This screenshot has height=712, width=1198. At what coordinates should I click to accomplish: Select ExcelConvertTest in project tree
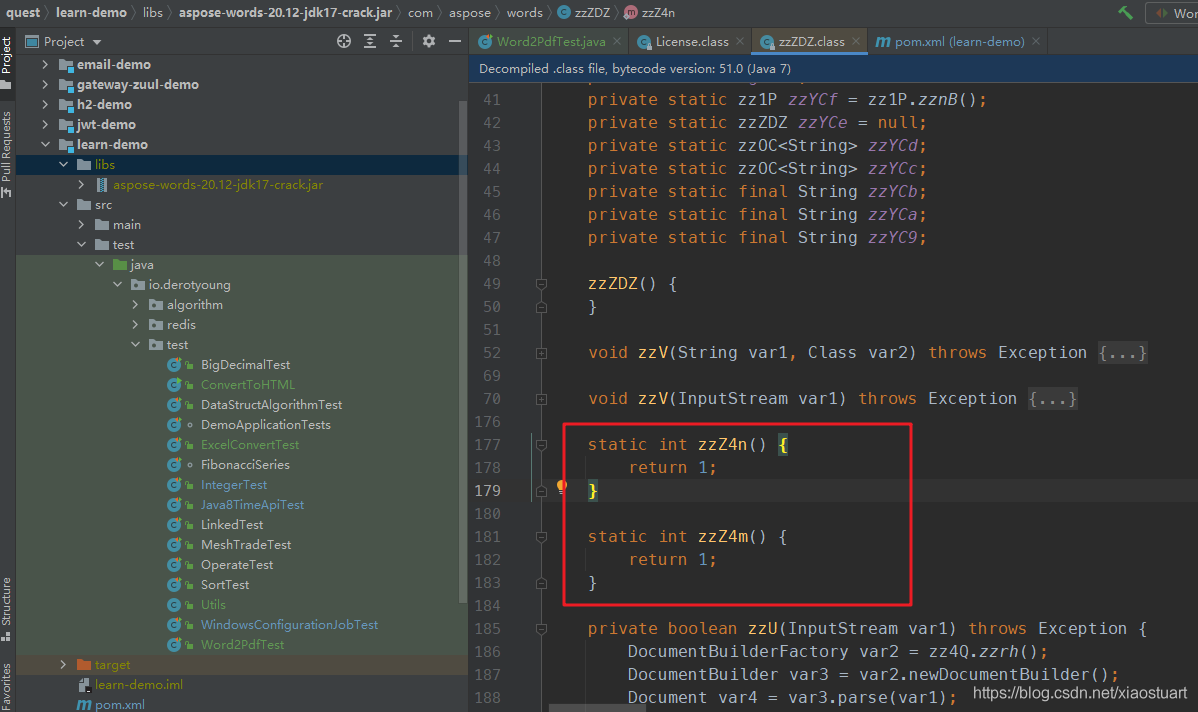[x=250, y=445]
